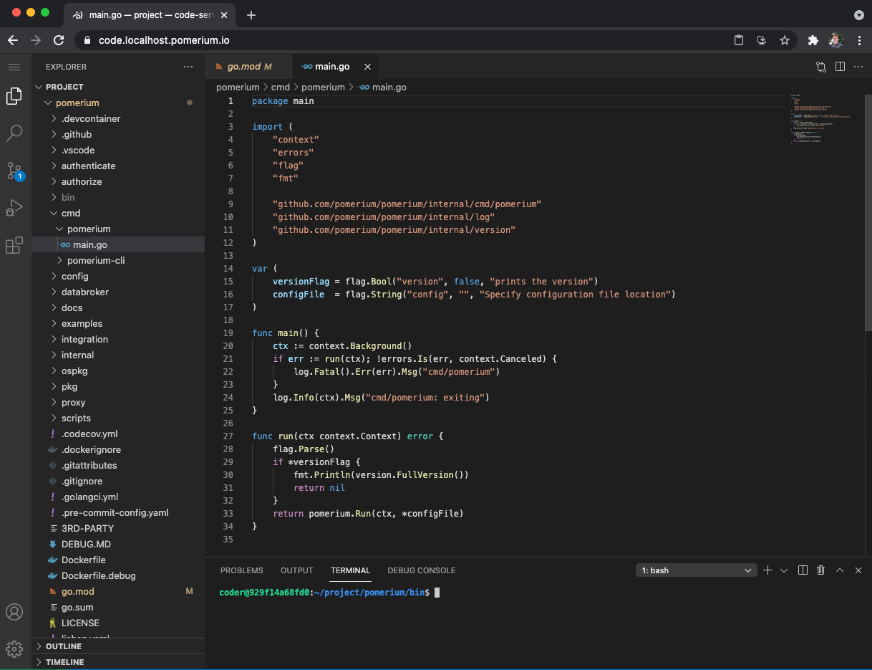This screenshot has height=670, width=872.
Task: Open the terminal launch profile dropdown arrow
Action: [784, 570]
